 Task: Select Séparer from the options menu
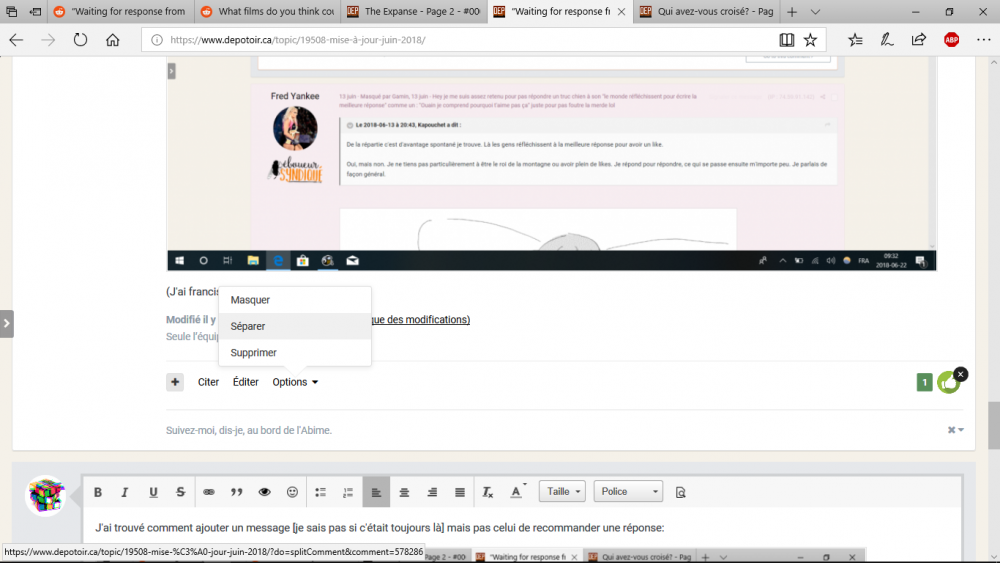pos(248,326)
